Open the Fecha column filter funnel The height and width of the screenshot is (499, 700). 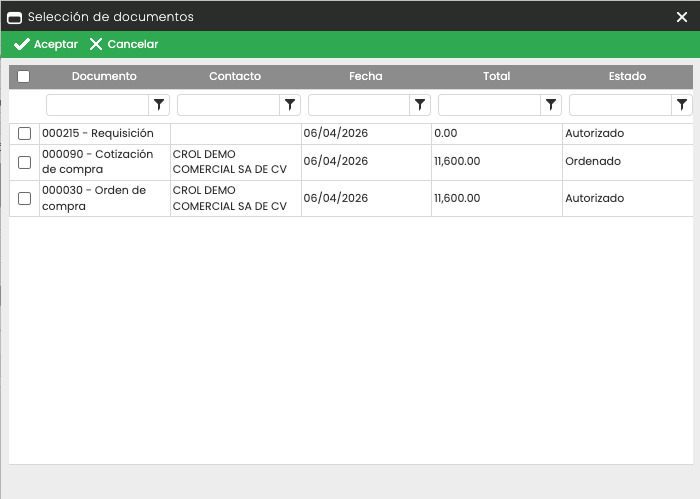[x=420, y=105]
